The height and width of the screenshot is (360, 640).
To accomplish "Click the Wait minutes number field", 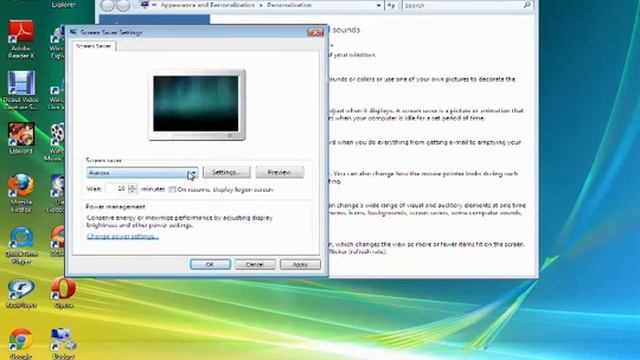I will (117, 189).
